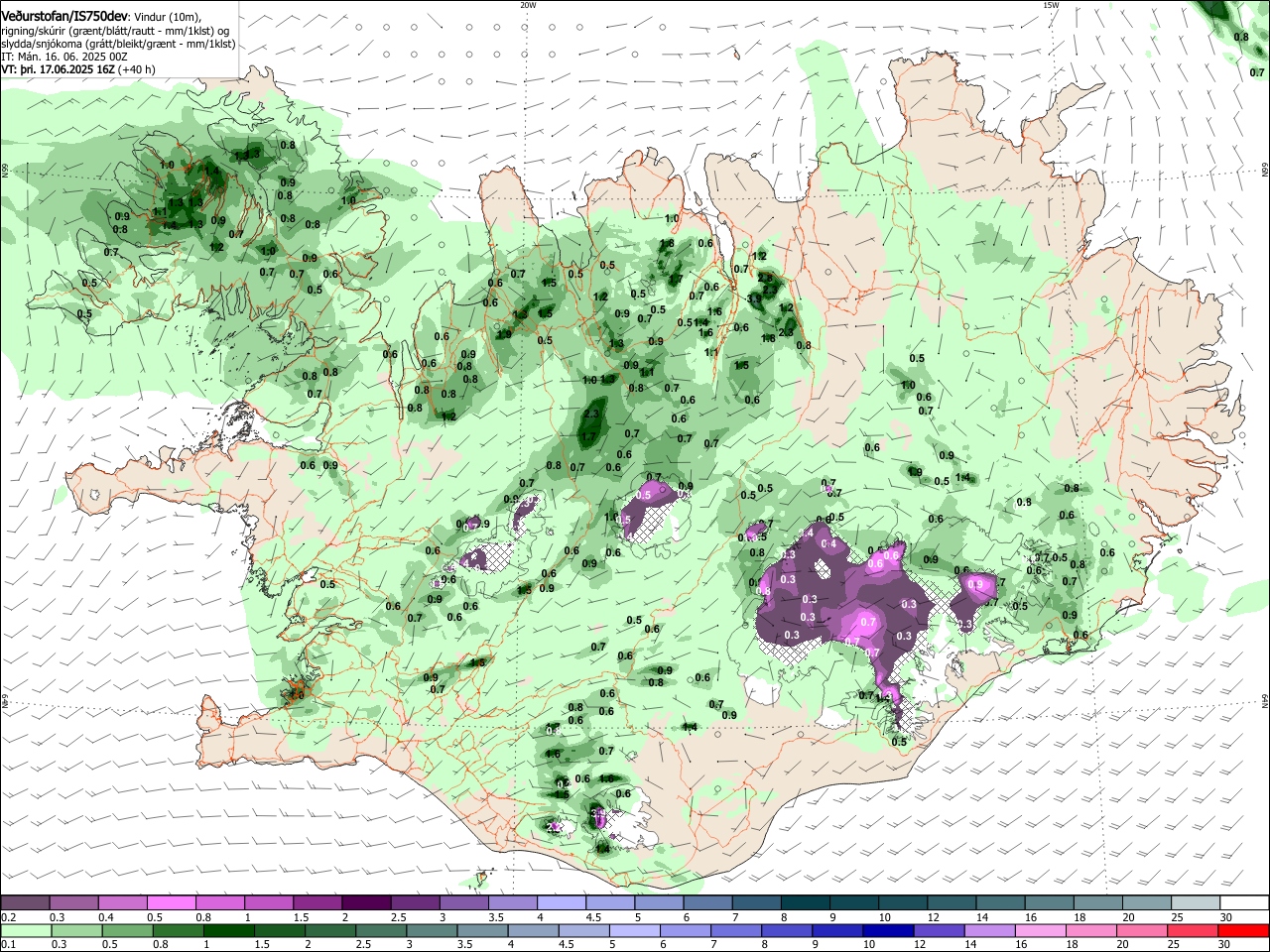Click the bright red 30 mm legend swatch
The width and height of the screenshot is (1270, 952).
point(1242,931)
